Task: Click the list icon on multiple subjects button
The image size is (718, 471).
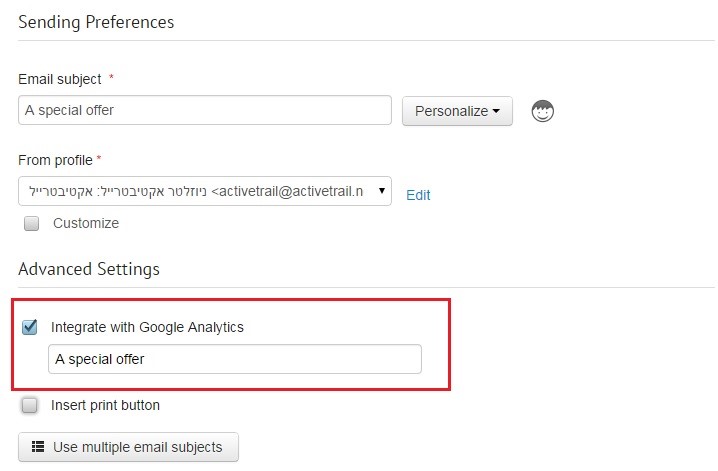Action: coord(38,446)
